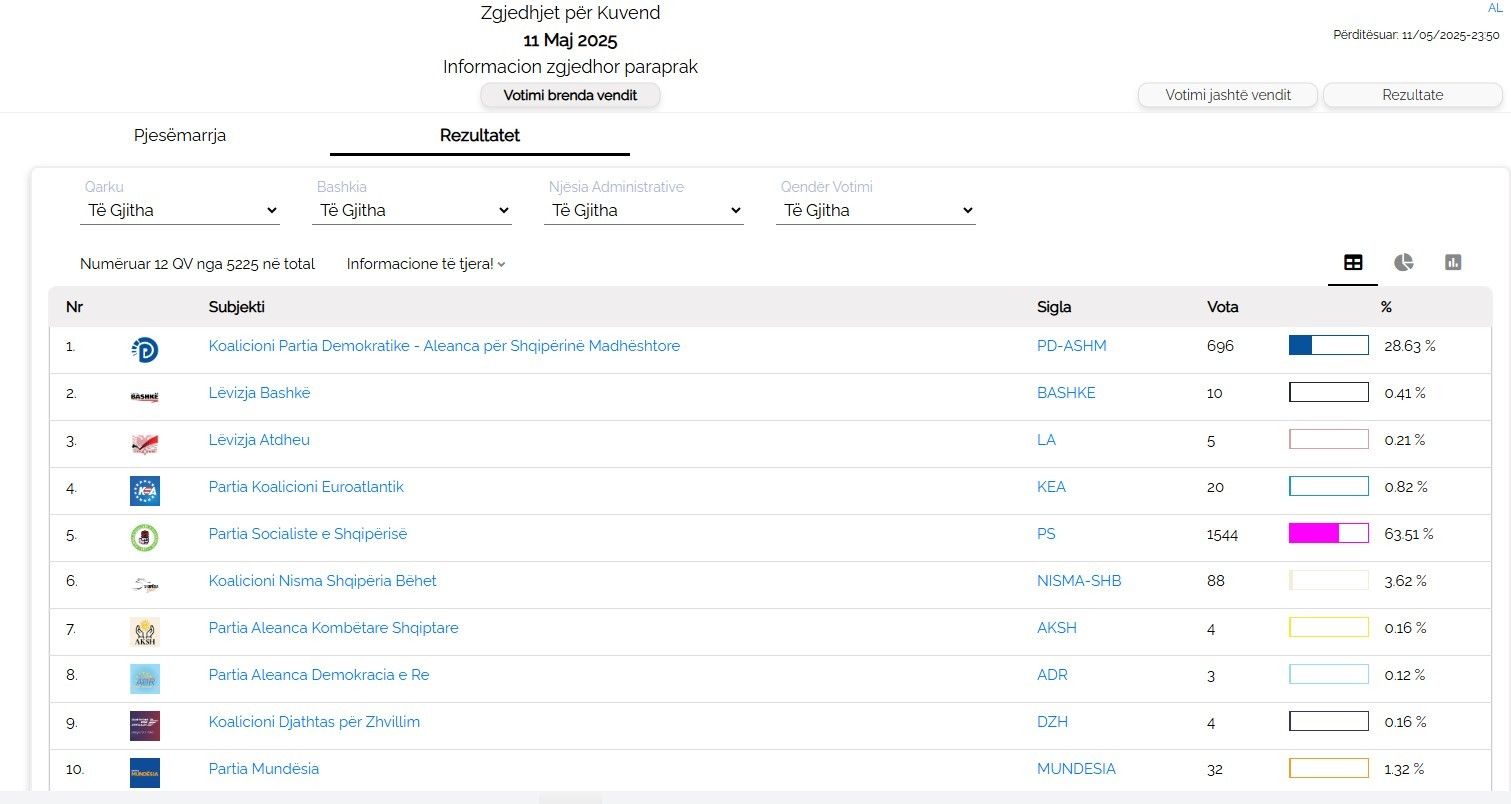Click the Partia Socialiste party logo
Image resolution: width=1511 pixels, height=804 pixels.
[x=145, y=537]
